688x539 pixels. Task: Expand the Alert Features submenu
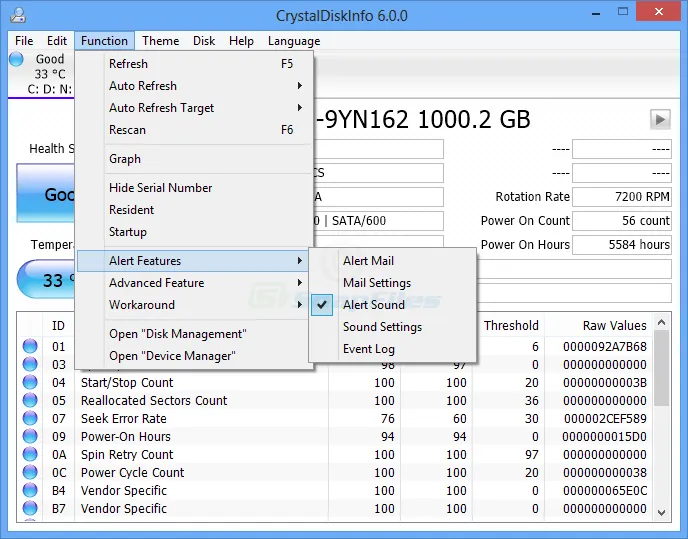pos(194,261)
